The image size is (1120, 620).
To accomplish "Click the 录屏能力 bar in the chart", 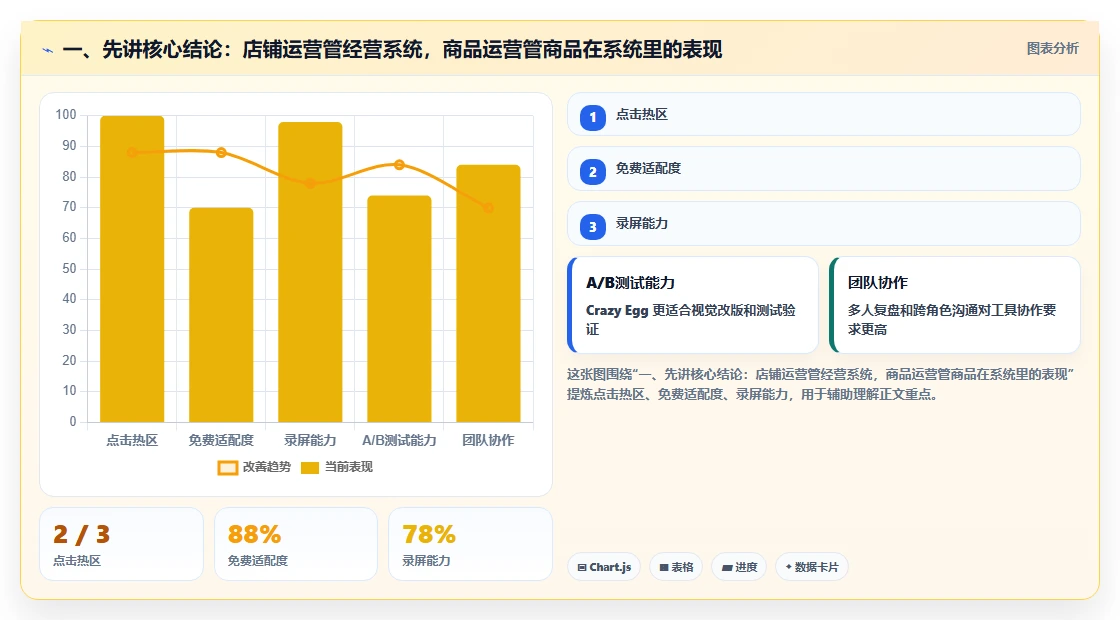I will pos(310,272).
